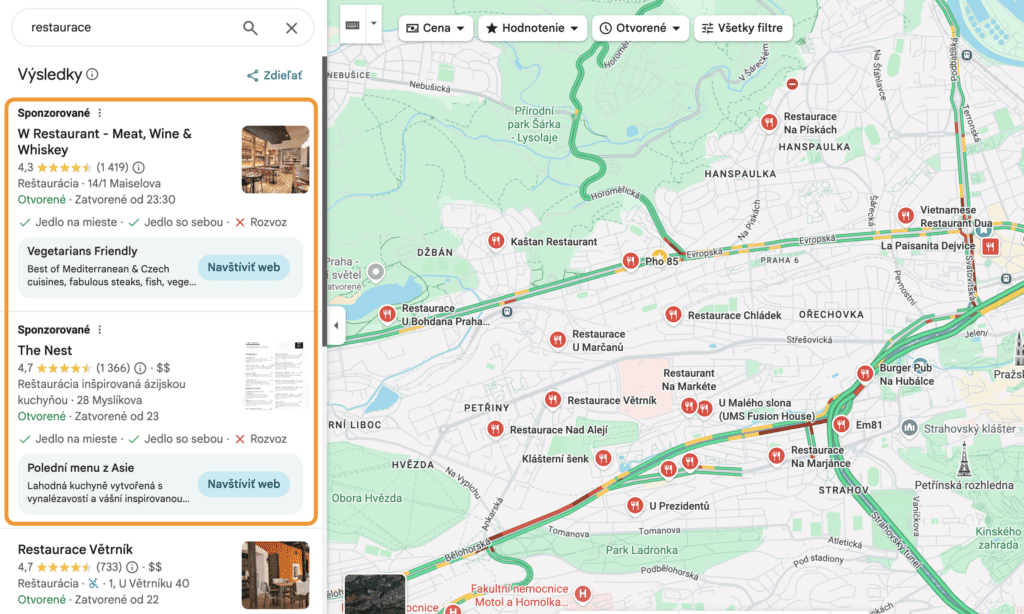This screenshot has height=614, width=1024.
Task: Clear the search with the X icon
Action: pyautogui.click(x=291, y=28)
